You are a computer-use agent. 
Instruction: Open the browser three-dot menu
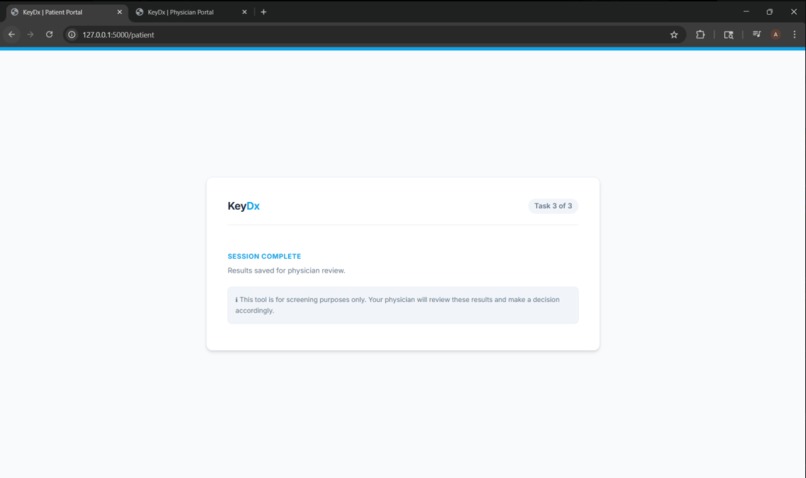794,34
